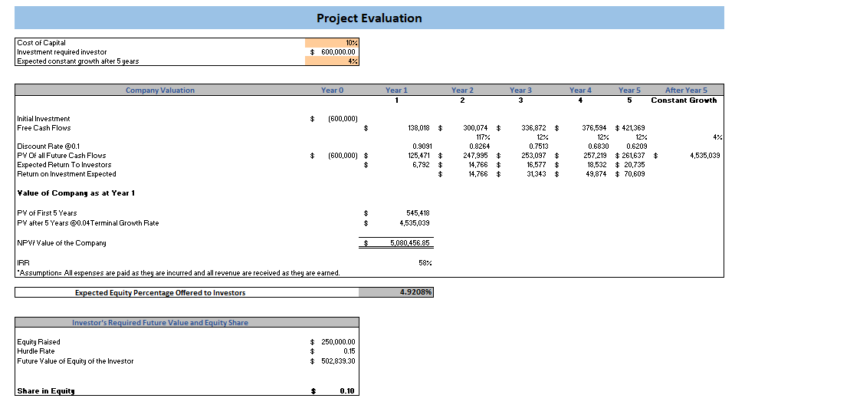The height and width of the screenshot is (405, 850).
Task: Click the 20,735 expected return value
Action: tap(636, 165)
